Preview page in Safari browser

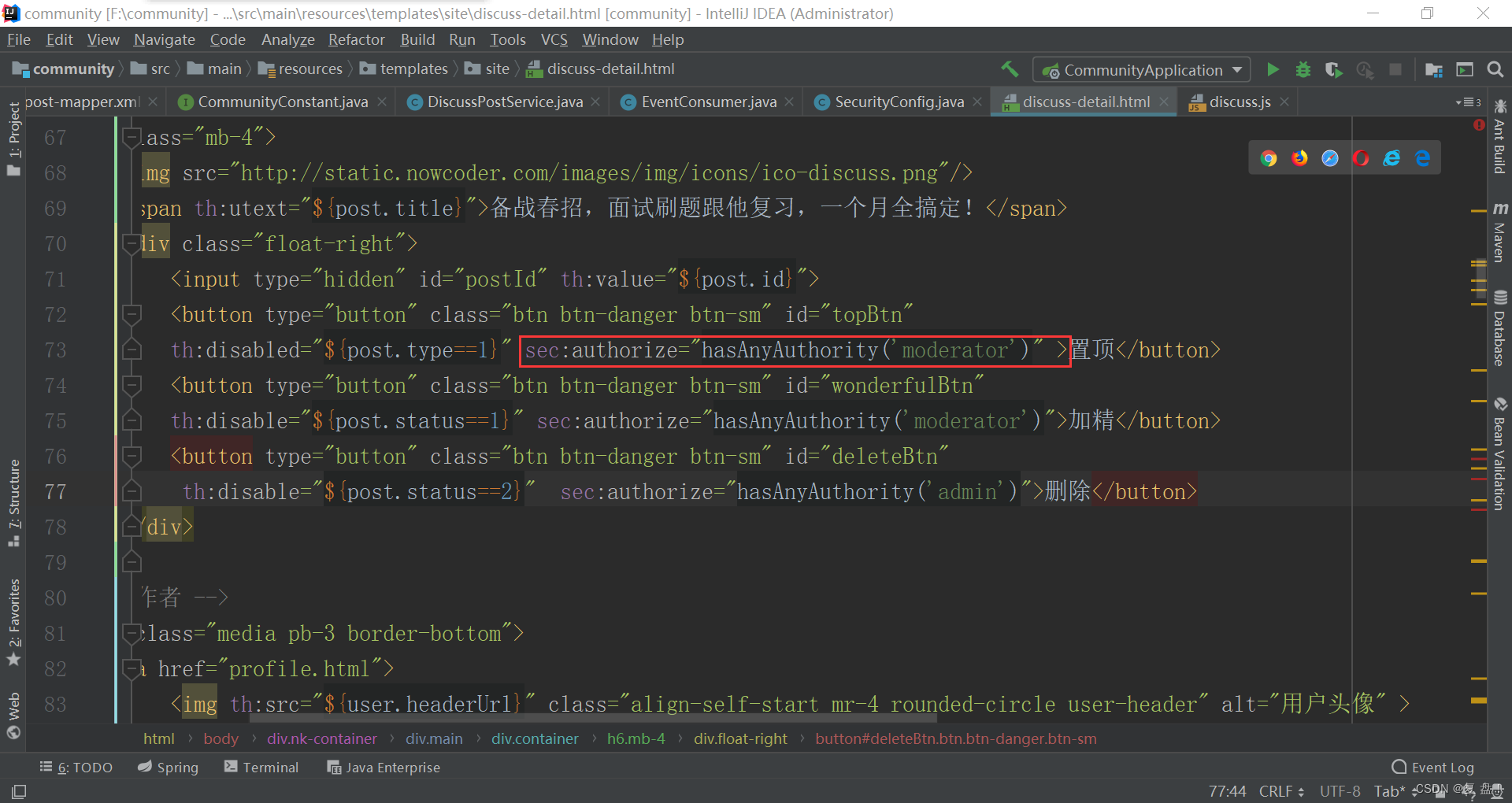[x=1330, y=158]
